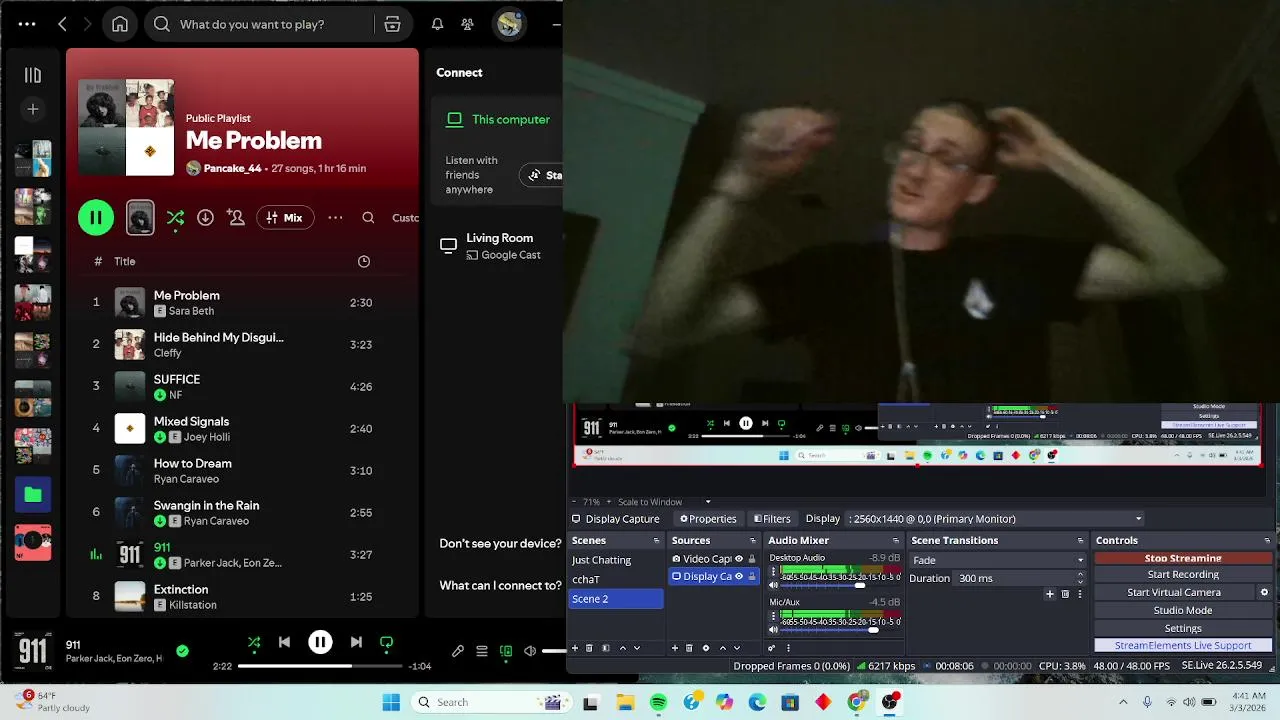Select This computer in Connect panel
The height and width of the screenshot is (720, 1280).
(x=498, y=119)
